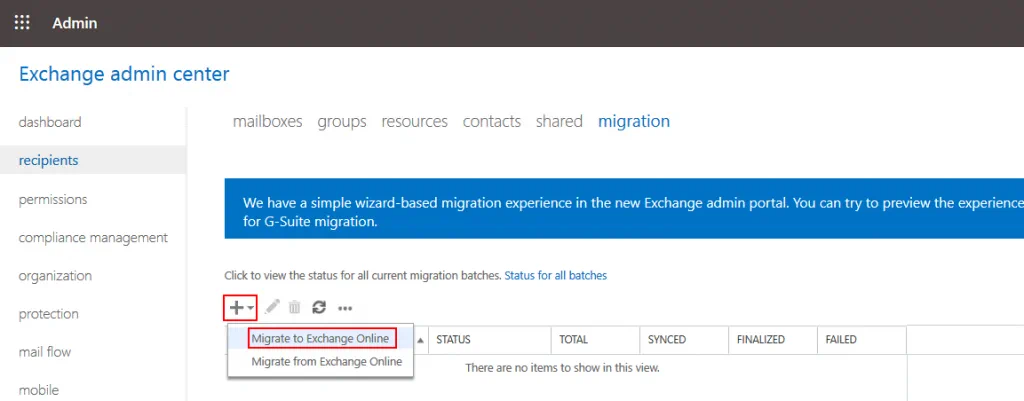Viewport: 1024px width, 401px height.
Task: Refresh the migration batch list
Action: (x=319, y=308)
